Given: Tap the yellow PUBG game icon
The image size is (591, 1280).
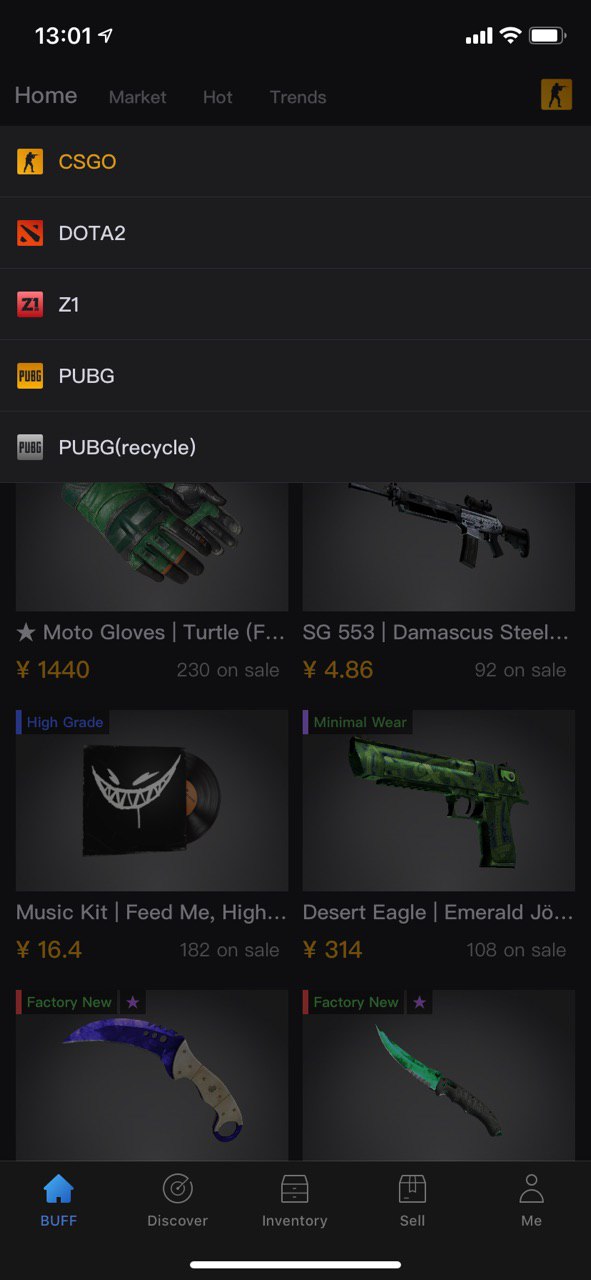Looking at the screenshot, I should (x=30, y=376).
